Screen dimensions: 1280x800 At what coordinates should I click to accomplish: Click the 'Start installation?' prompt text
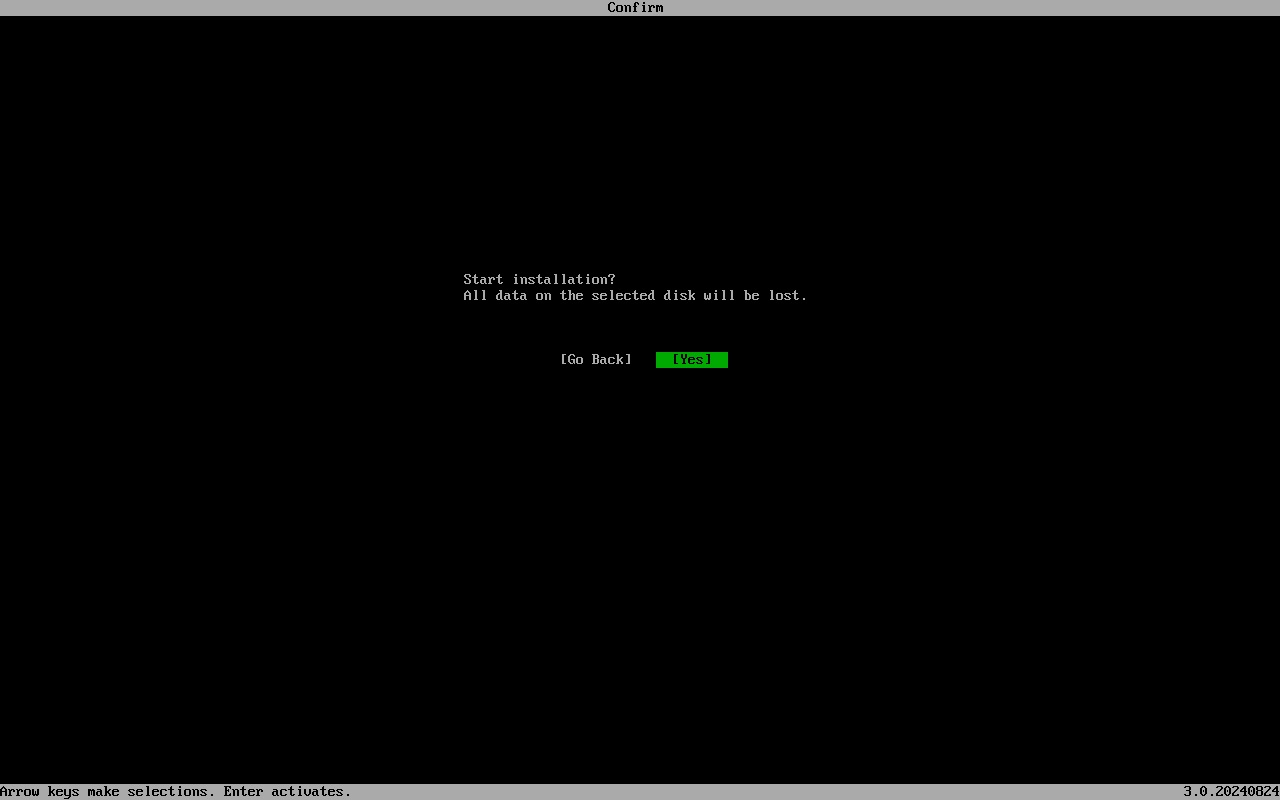[x=540, y=280]
